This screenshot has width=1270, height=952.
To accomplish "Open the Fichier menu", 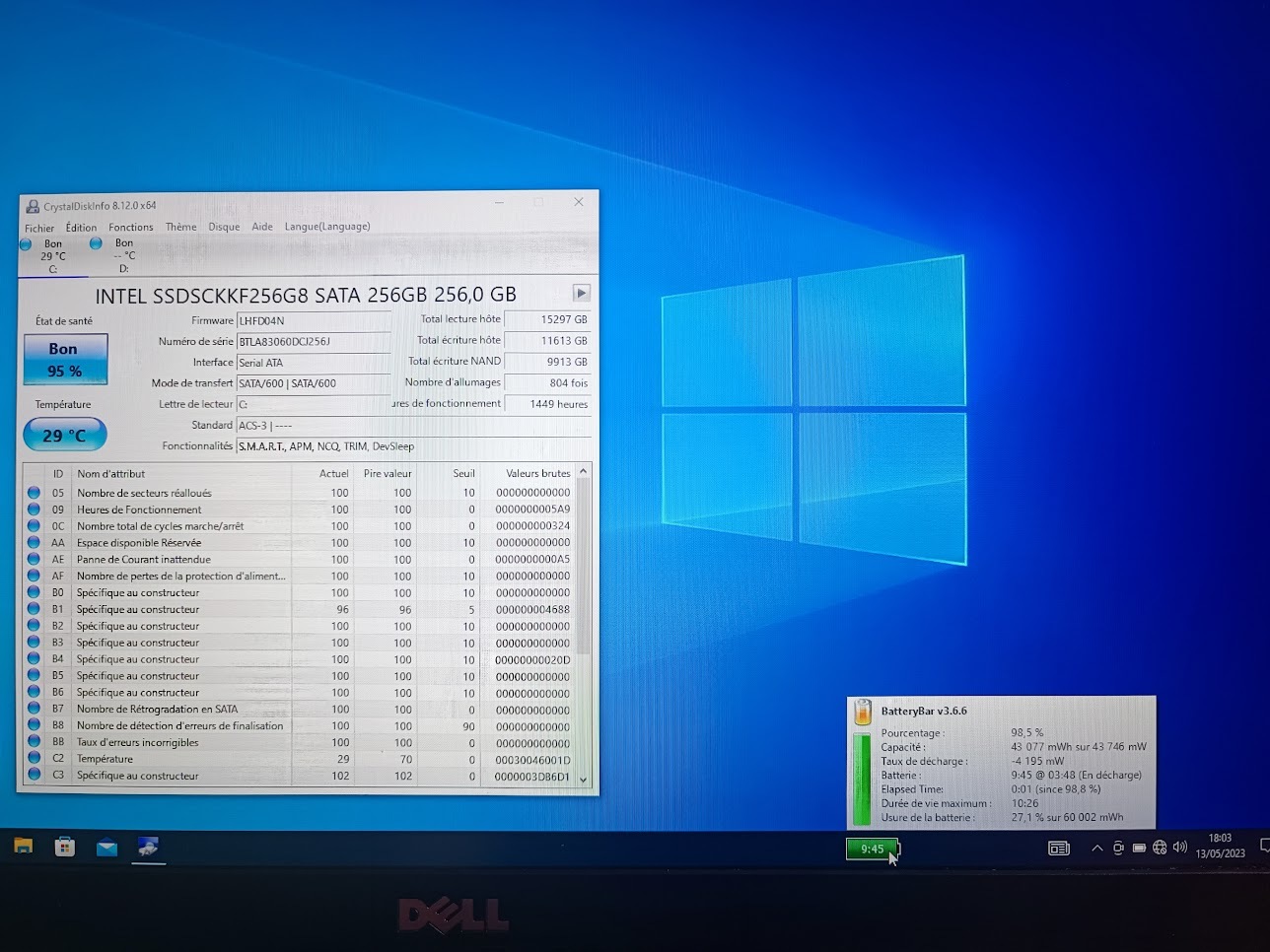I will pyautogui.click(x=39, y=228).
